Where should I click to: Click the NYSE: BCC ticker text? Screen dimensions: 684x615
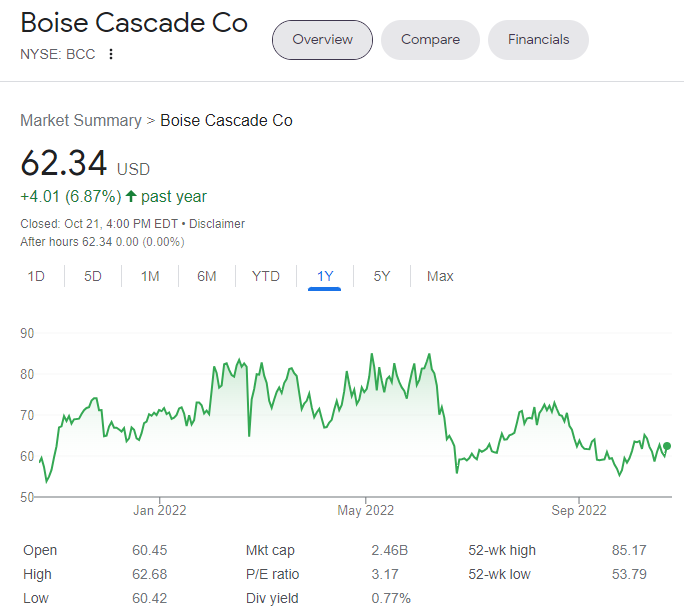point(58,54)
